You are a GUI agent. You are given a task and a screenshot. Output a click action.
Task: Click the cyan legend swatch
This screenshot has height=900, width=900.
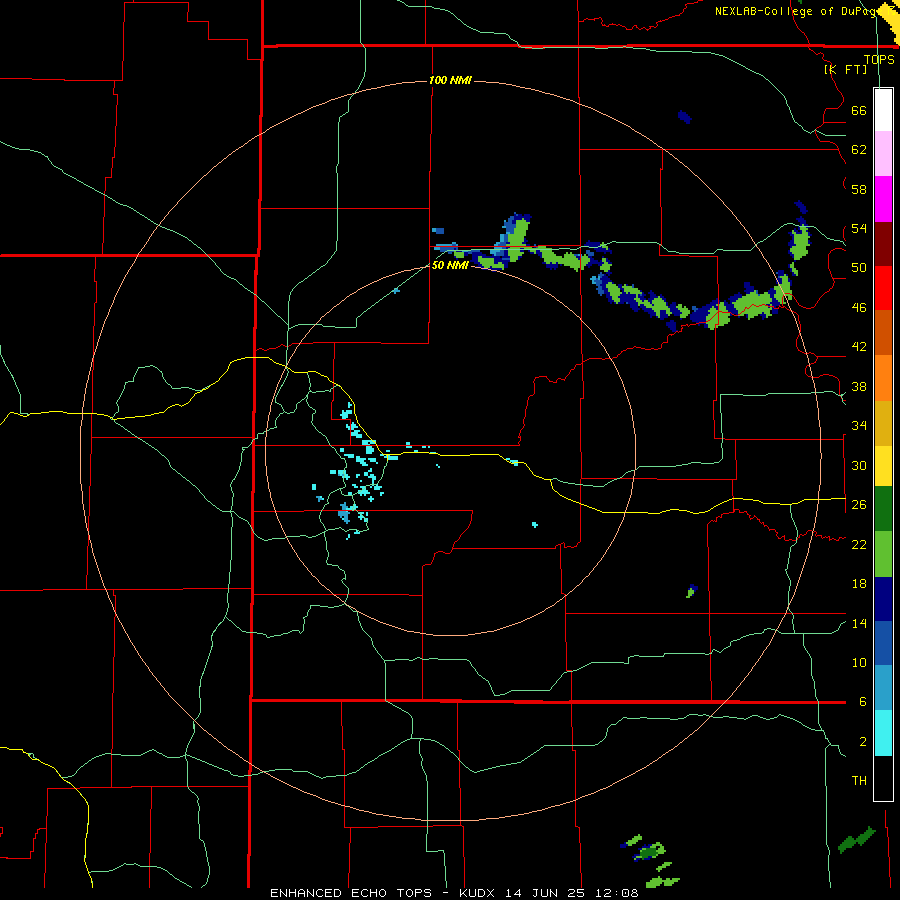pyautogui.click(x=883, y=733)
